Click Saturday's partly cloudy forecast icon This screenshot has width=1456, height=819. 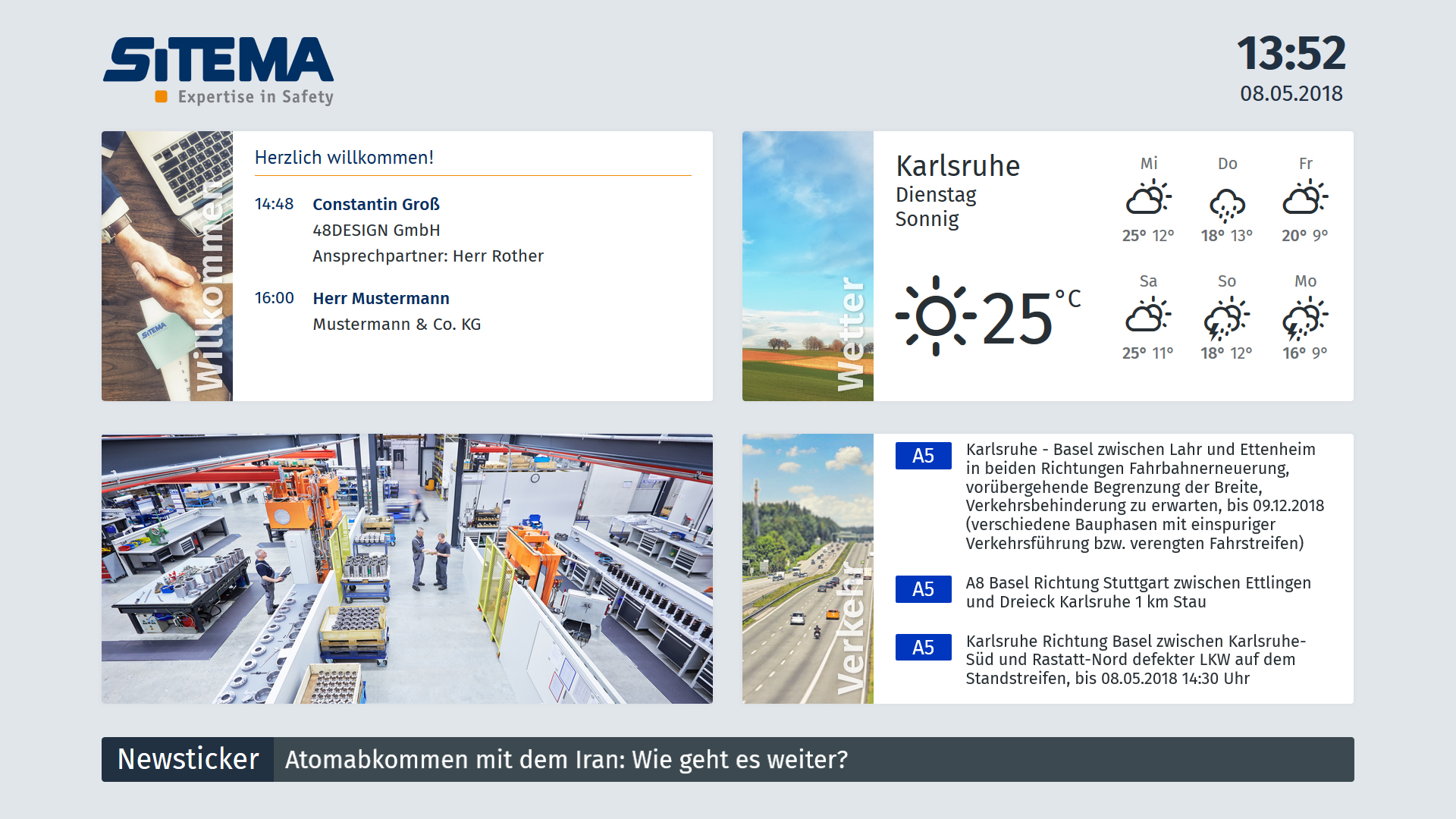(x=1148, y=316)
